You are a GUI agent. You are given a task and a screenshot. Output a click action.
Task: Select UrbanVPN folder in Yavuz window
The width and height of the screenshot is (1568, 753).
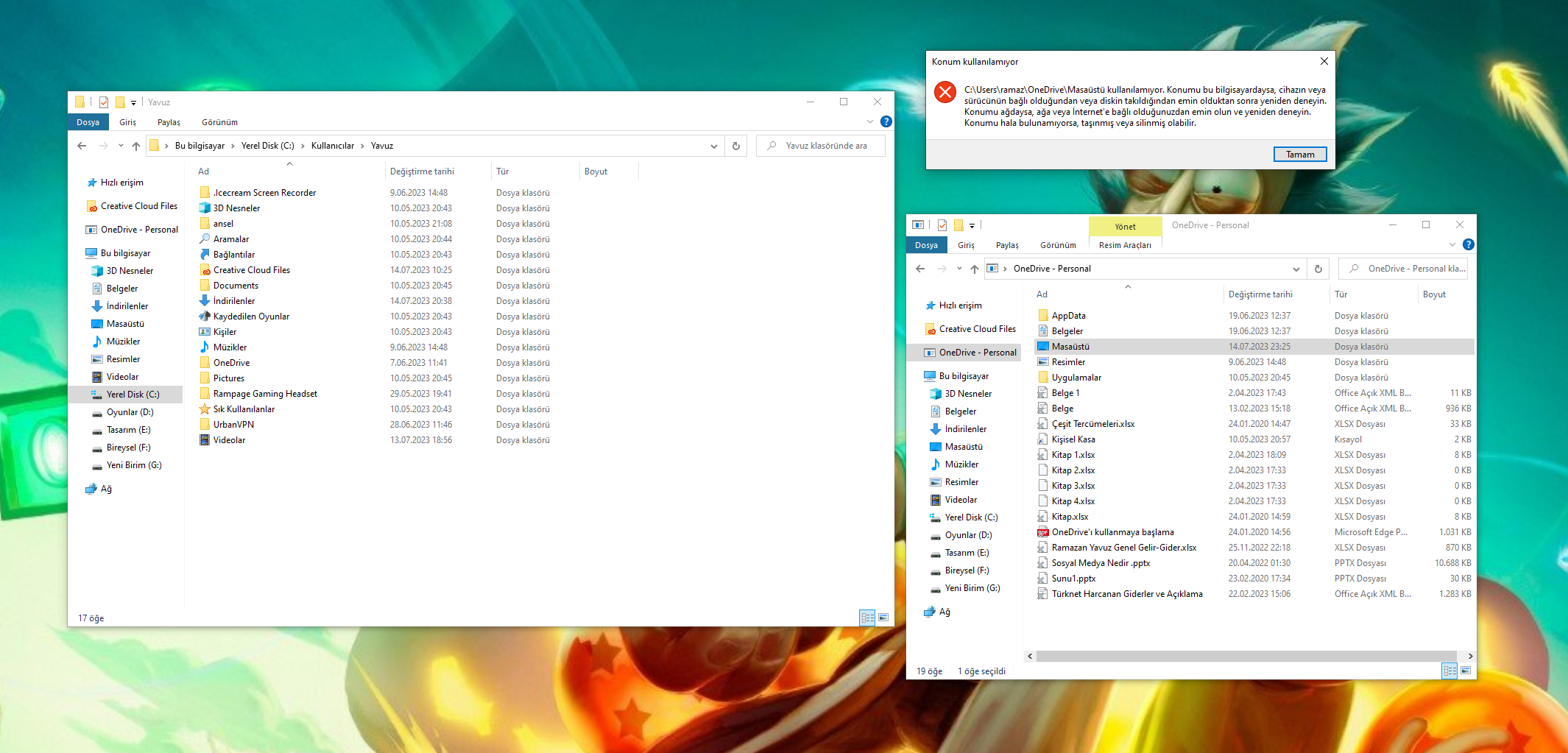233,425
